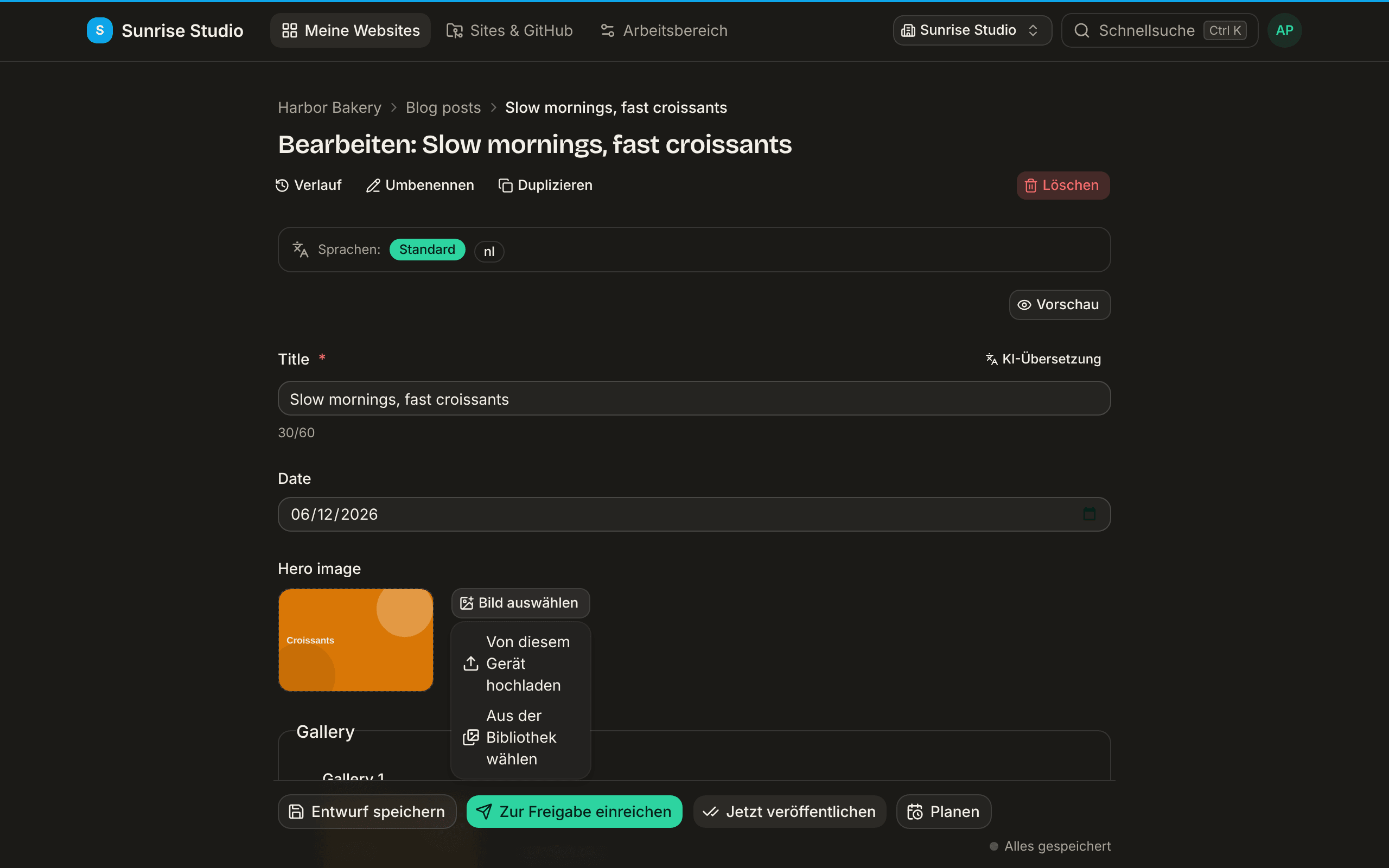Open the Verlauf history icon
1389x868 pixels.
(x=282, y=186)
